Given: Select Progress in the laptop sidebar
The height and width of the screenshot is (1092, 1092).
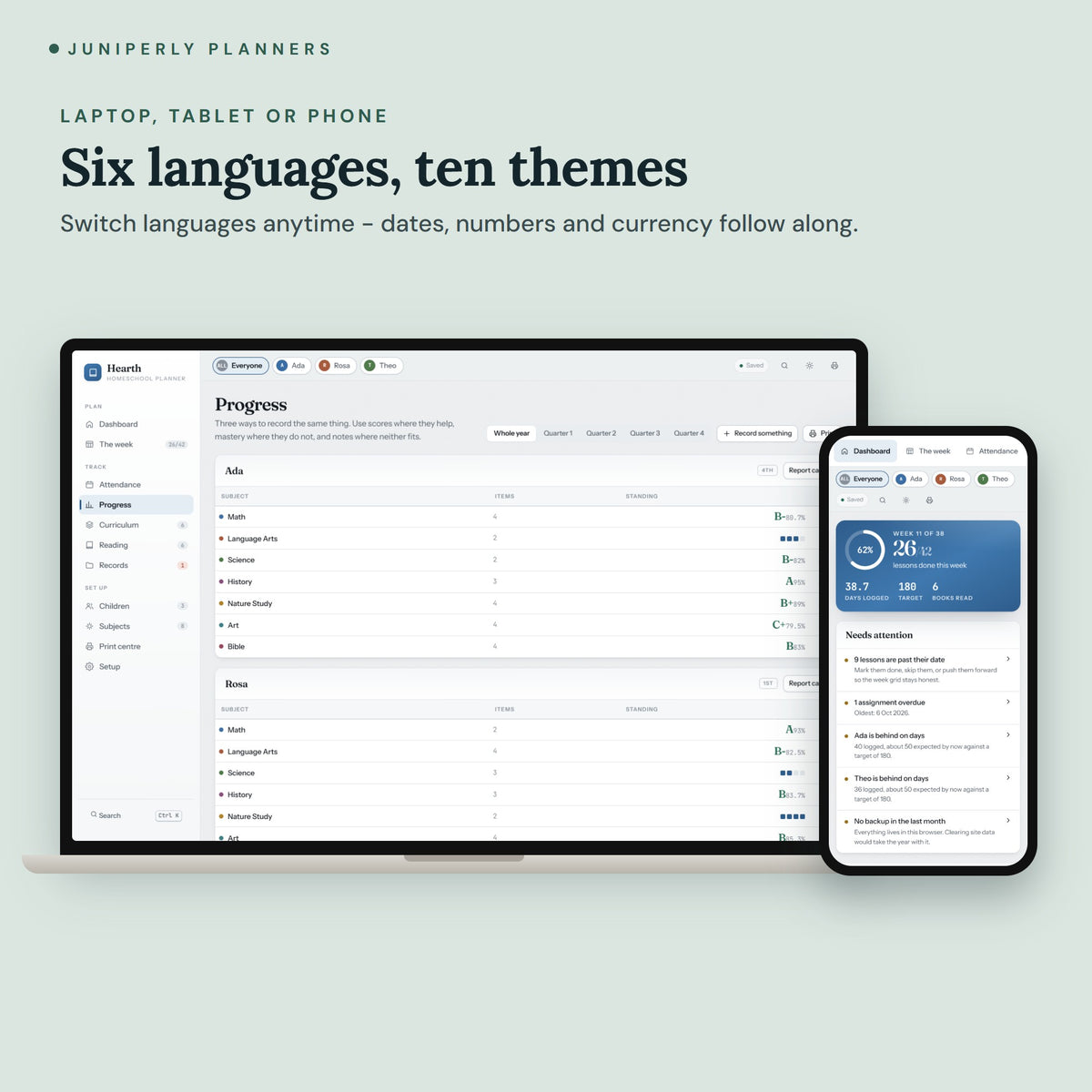Looking at the screenshot, I should [x=136, y=505].
